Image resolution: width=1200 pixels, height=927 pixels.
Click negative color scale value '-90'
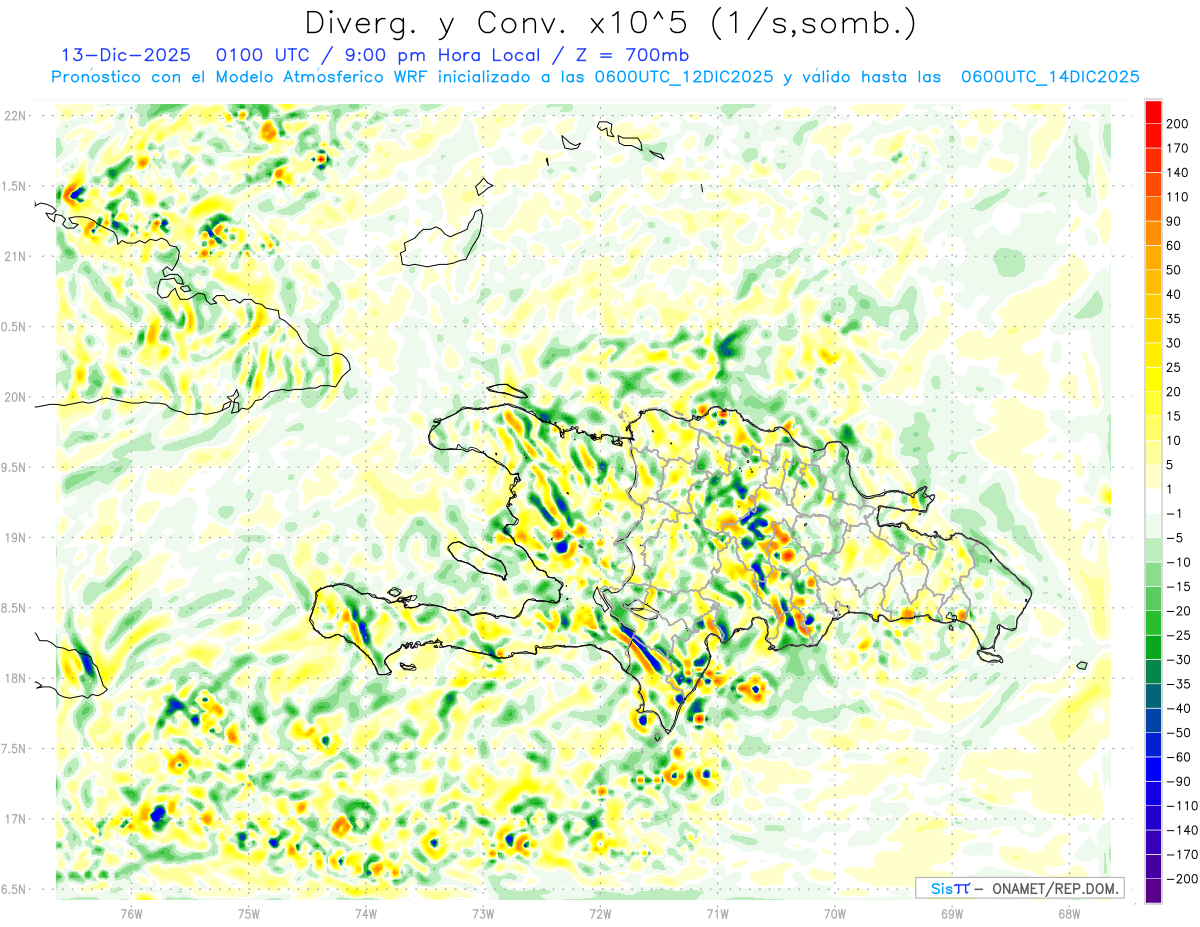(x=1179, y=782)
